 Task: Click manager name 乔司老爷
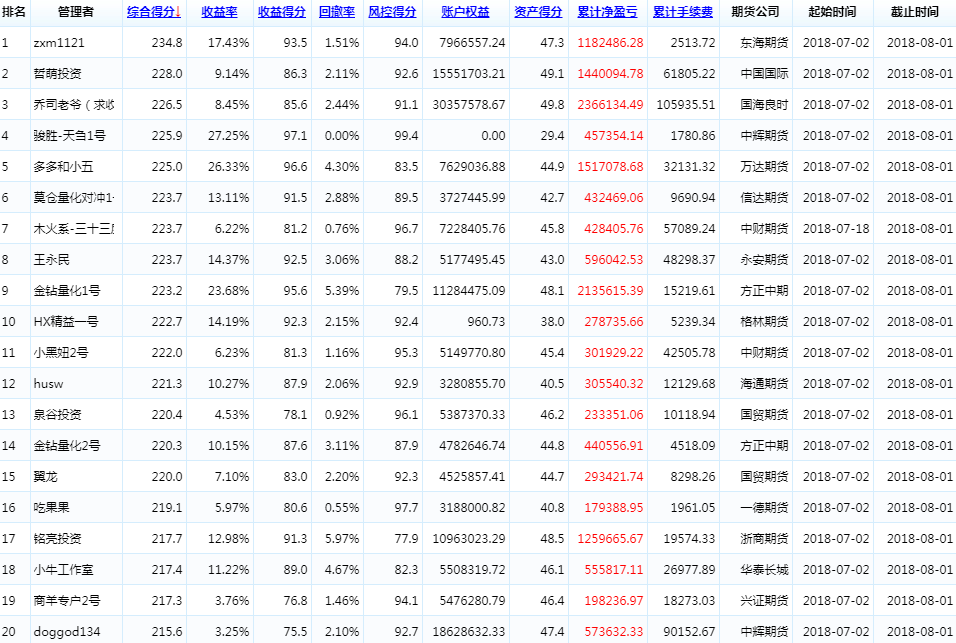pos(74,105)
